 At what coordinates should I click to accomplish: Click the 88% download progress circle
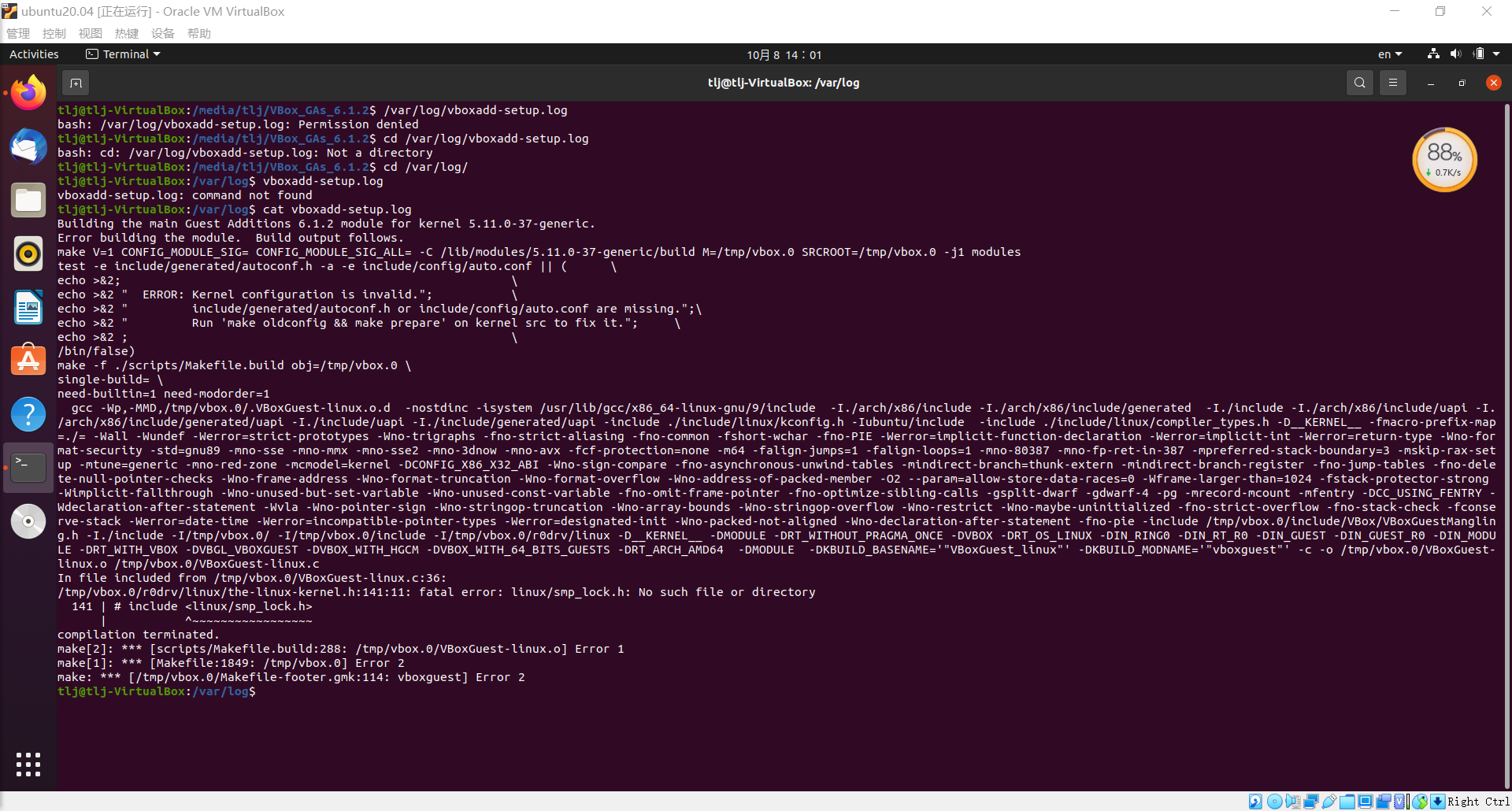coord(1445,159)
